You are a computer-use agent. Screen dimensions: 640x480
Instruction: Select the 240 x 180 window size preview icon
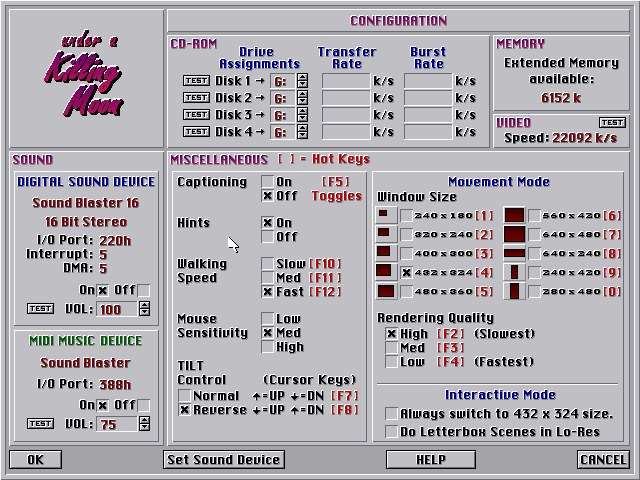pos(386,215)
